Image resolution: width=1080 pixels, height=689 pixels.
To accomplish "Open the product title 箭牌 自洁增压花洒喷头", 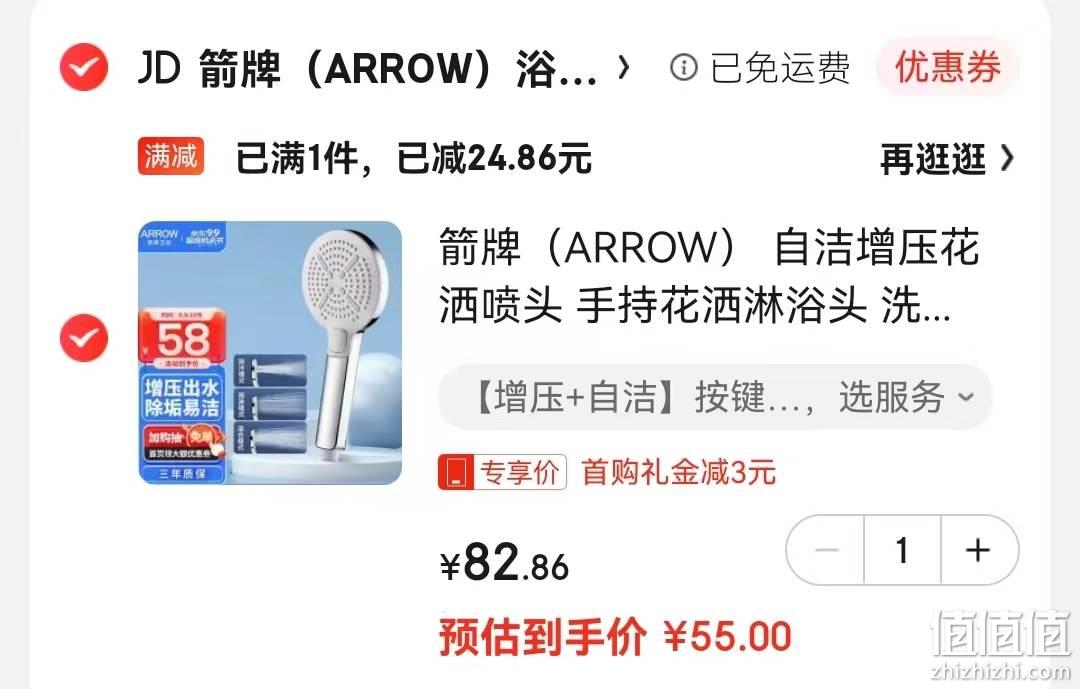I will coord(709,276).
